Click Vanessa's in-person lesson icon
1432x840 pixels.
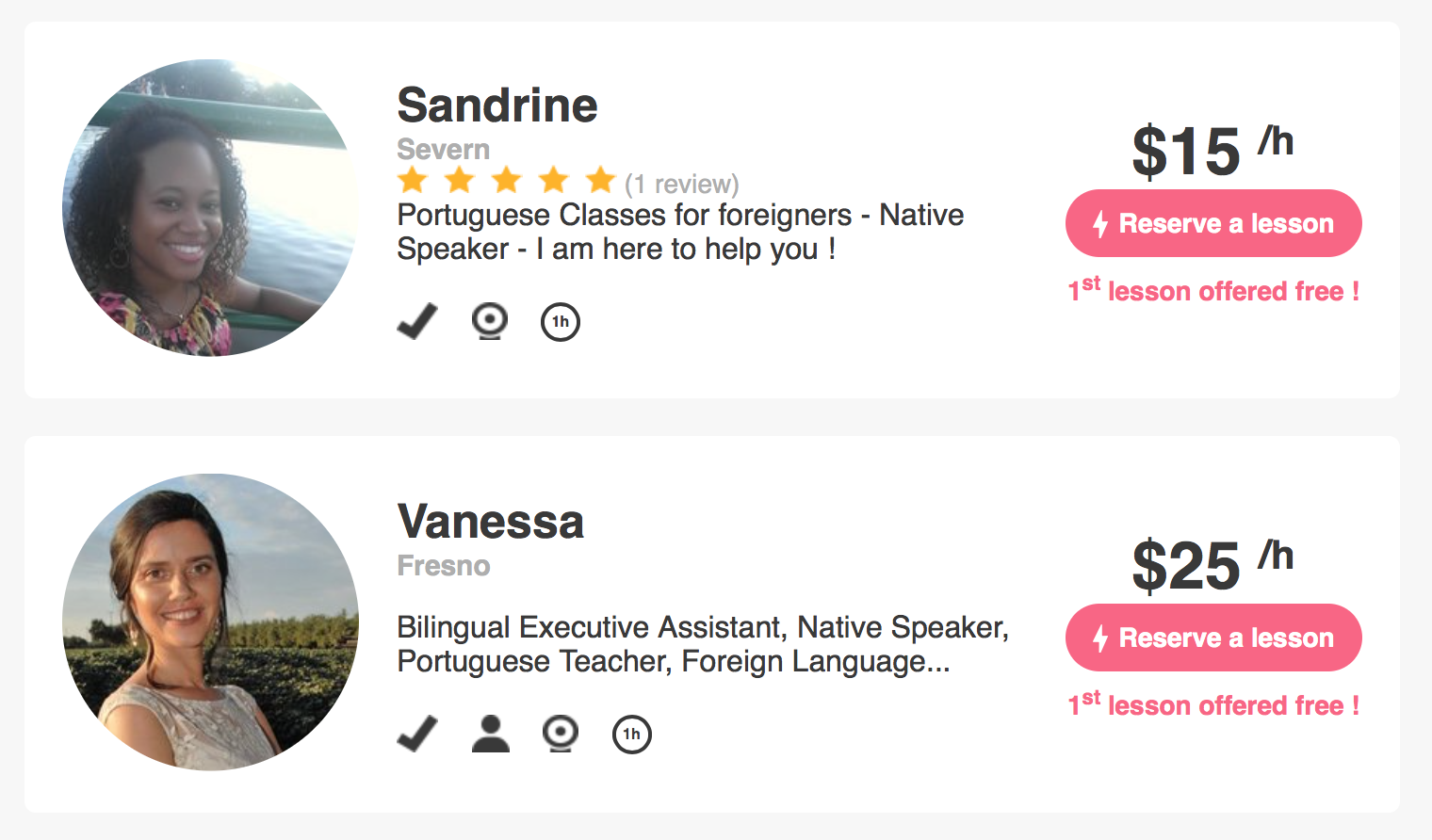click(x=490, y=734)
